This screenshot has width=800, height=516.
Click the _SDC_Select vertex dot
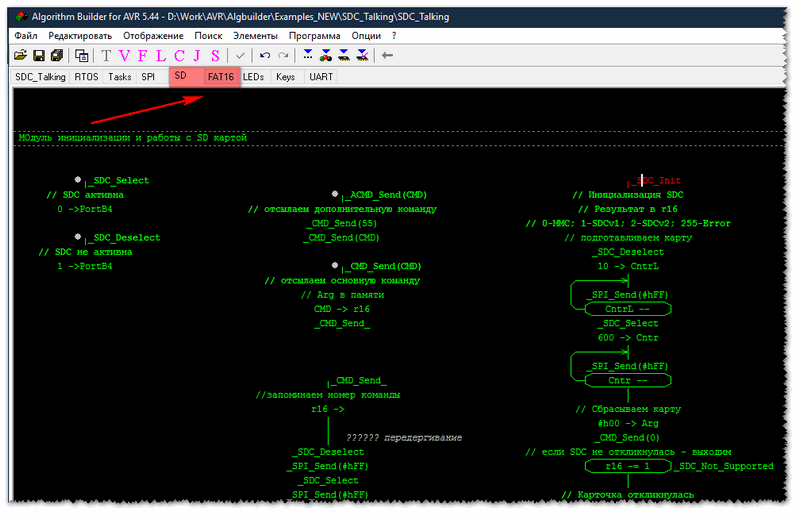[78, 179]
